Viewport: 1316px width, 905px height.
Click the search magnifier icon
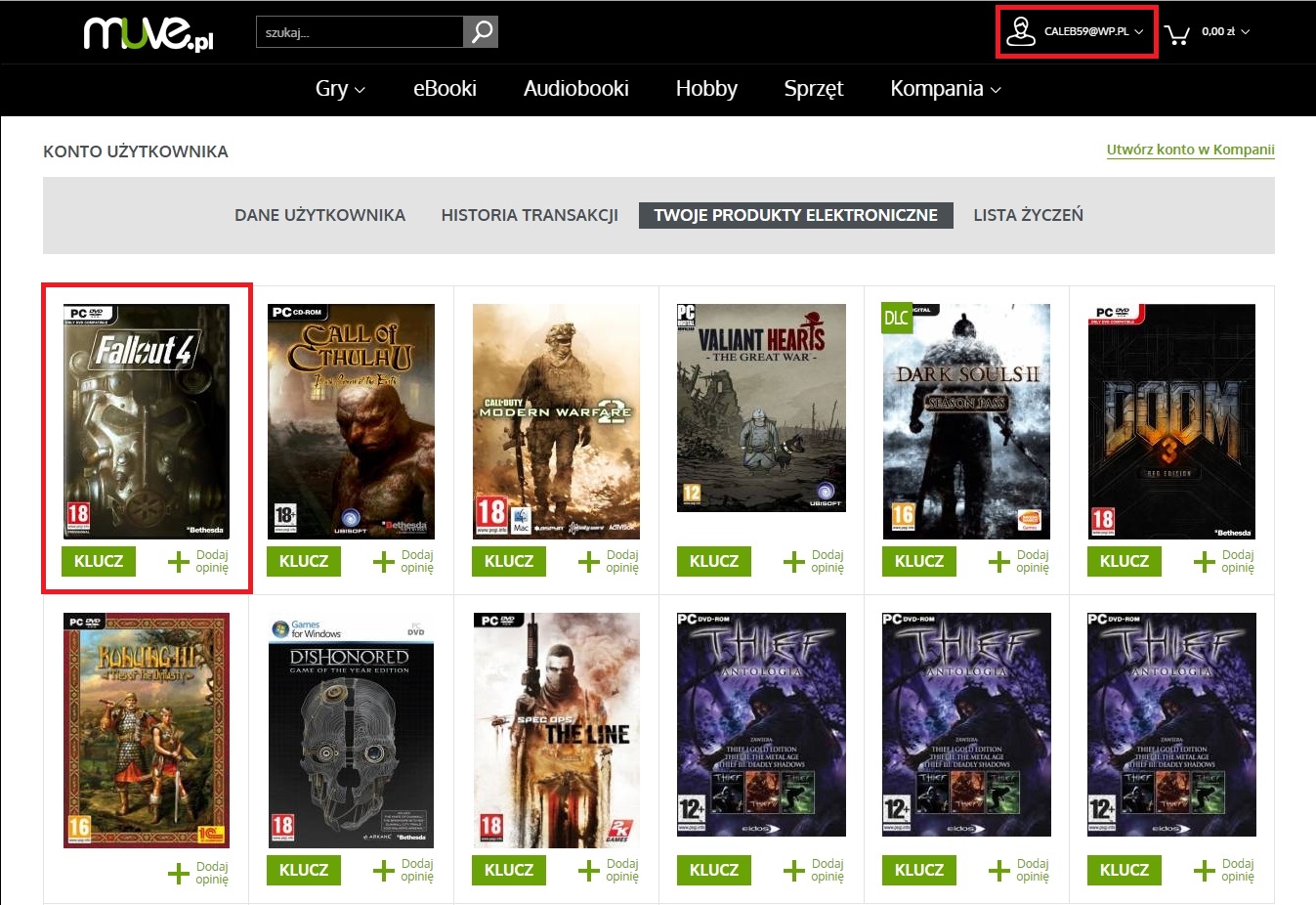click(x=481, y=32)
